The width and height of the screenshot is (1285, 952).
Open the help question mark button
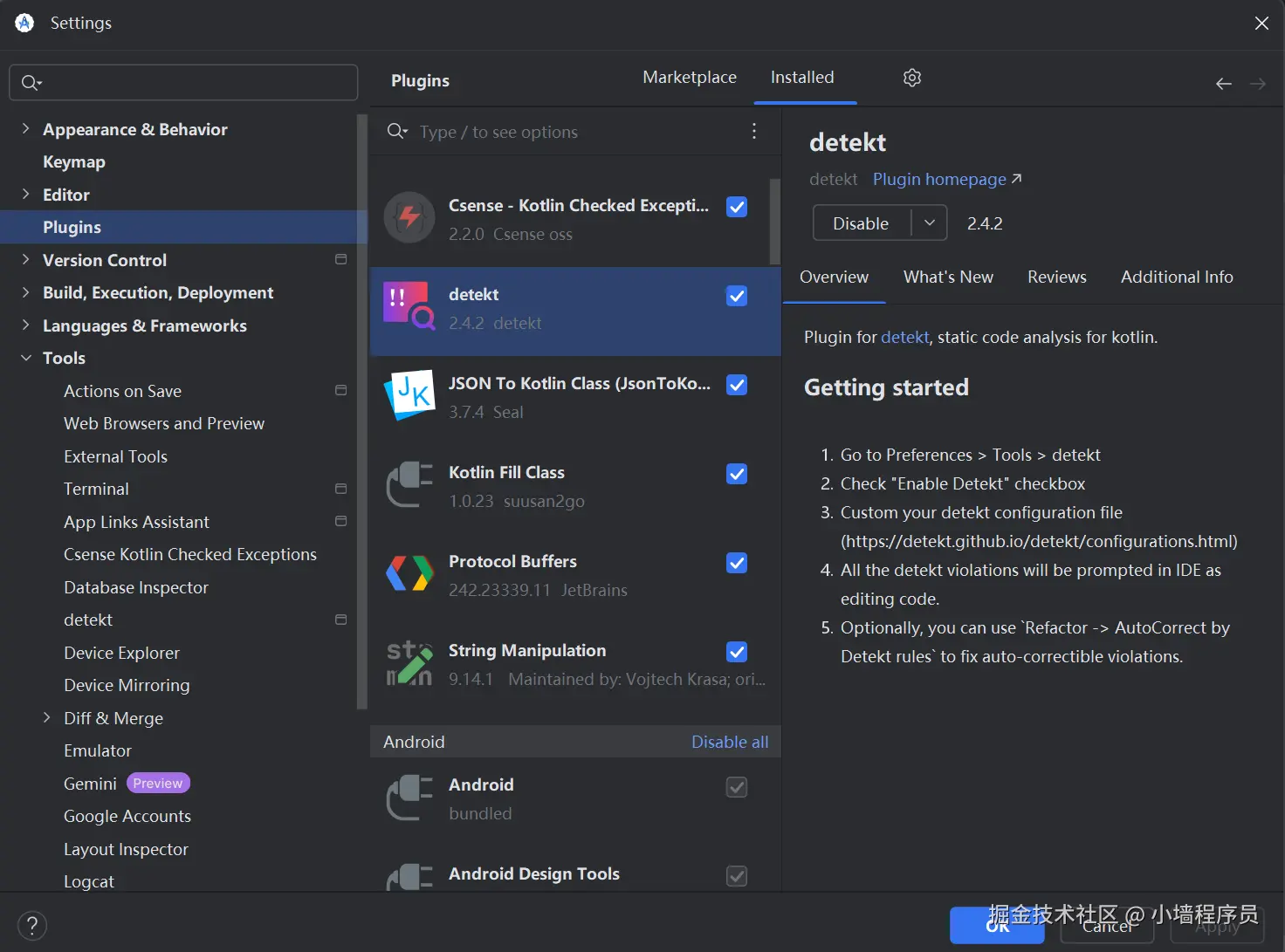pyautogui.click(x=32, y=926)
